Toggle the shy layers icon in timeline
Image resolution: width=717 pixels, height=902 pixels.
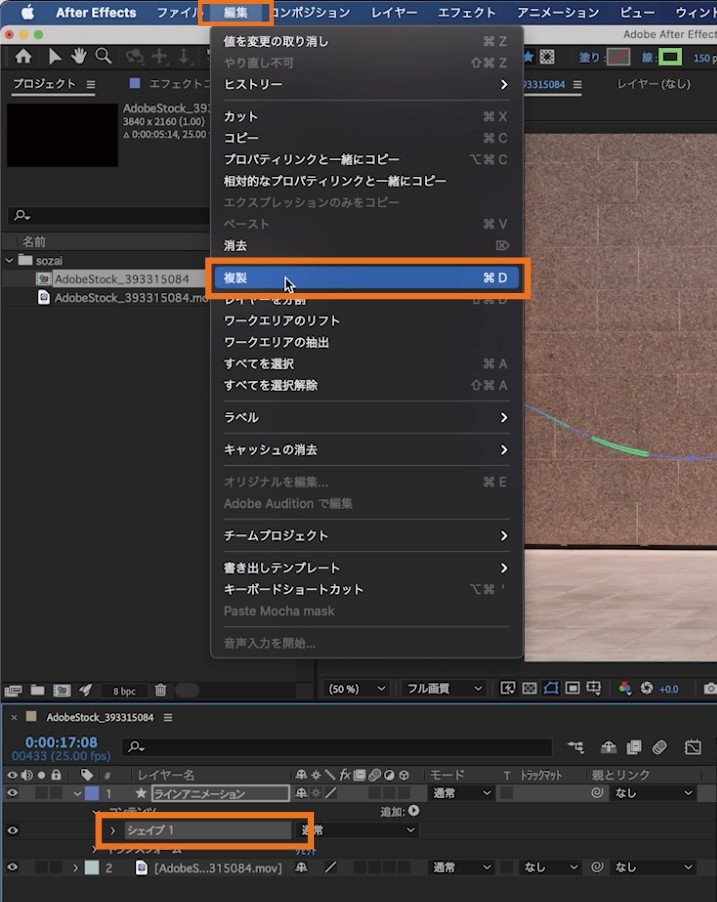tap(608, 747)
